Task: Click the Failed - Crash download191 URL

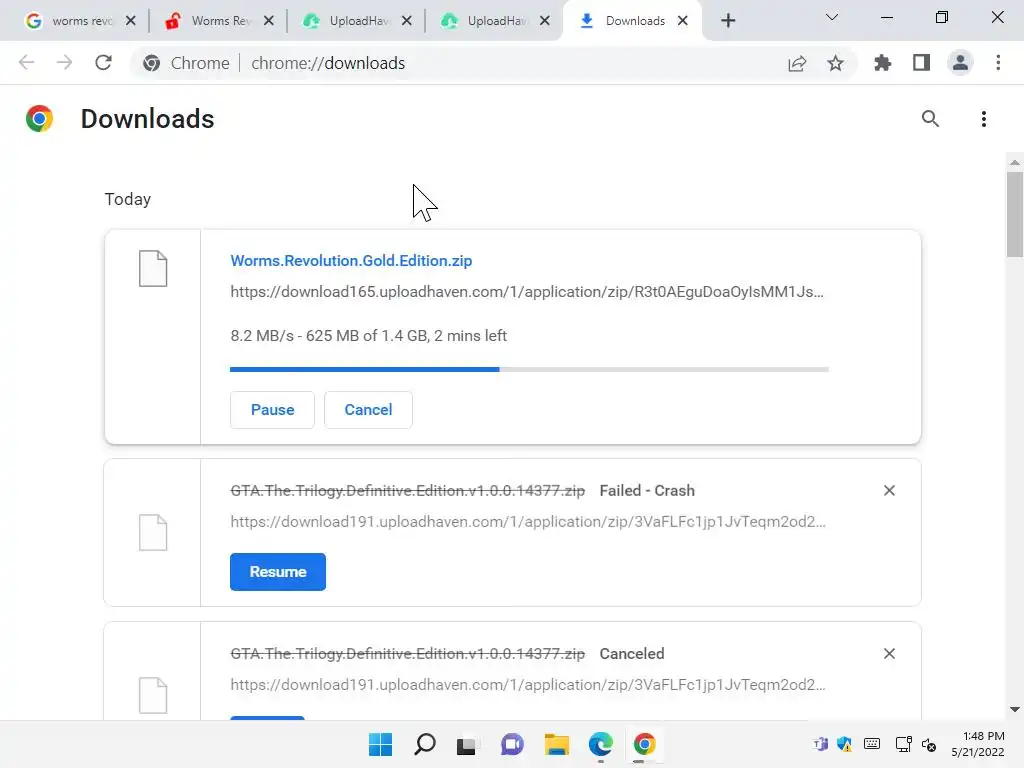Action: (x=528, y=522)
